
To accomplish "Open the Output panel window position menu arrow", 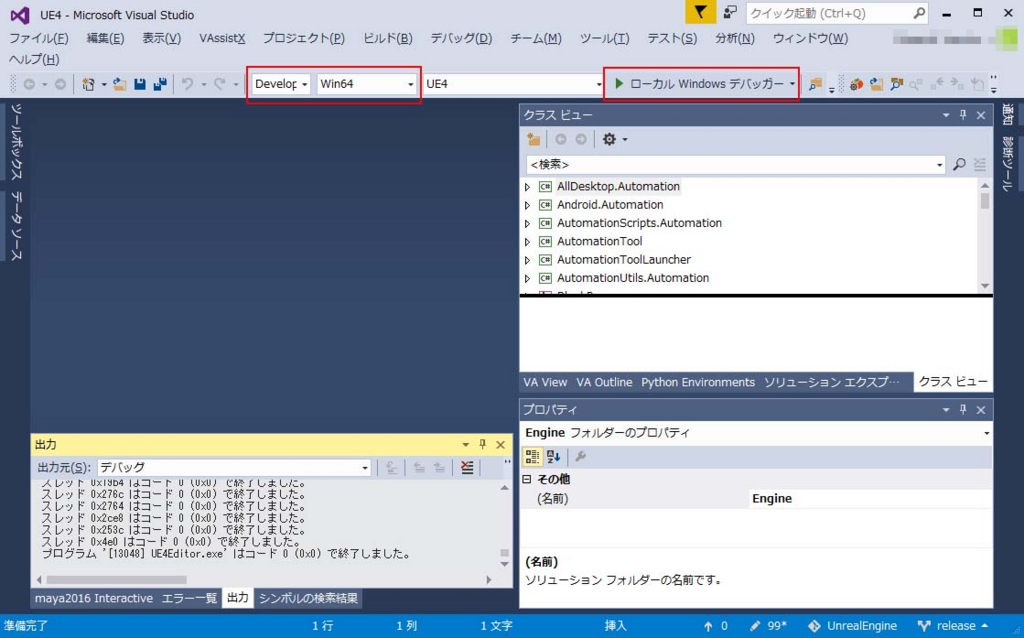I will (x=465, y=444).
